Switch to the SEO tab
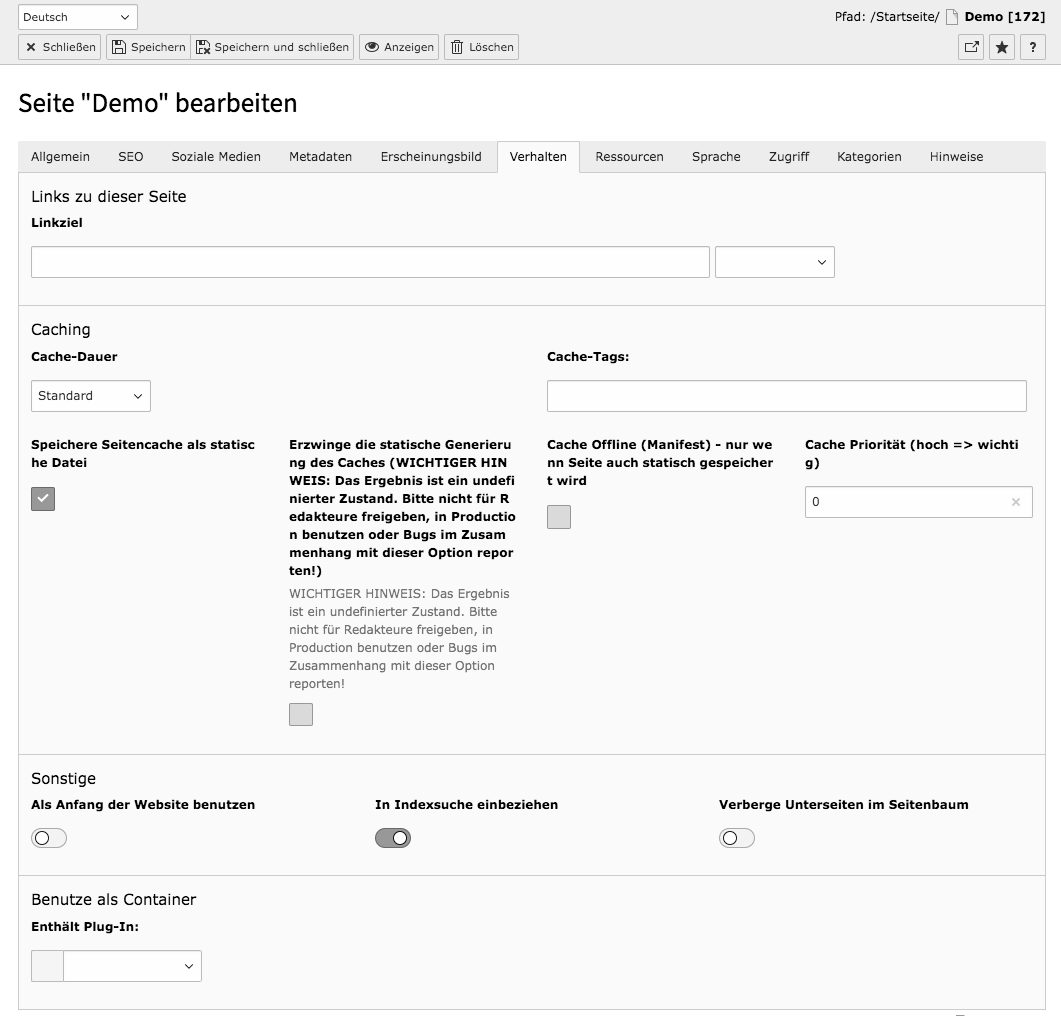Viewport: 1061px width, 1016px height. [130, 156]
